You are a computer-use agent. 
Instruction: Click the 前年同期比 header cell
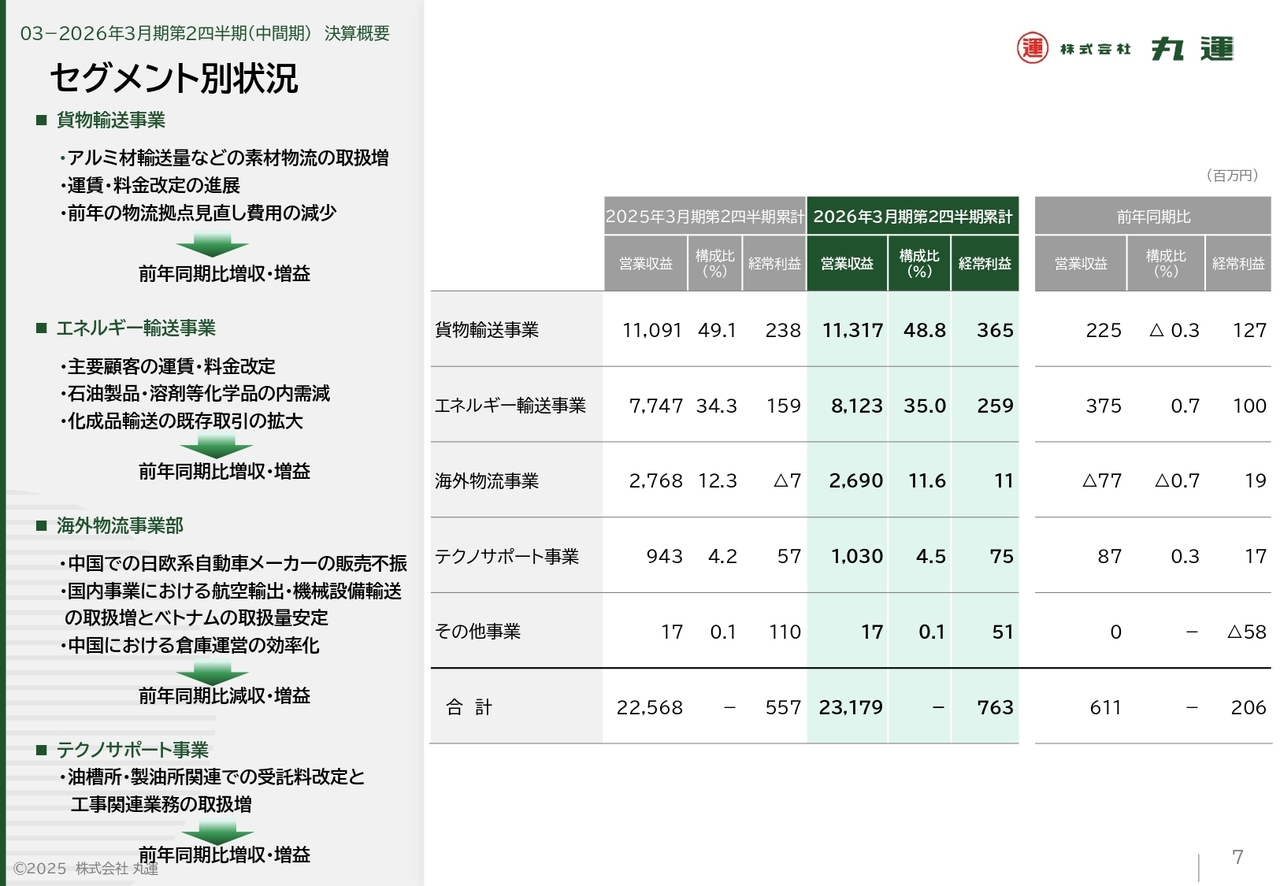(1153, 216)
